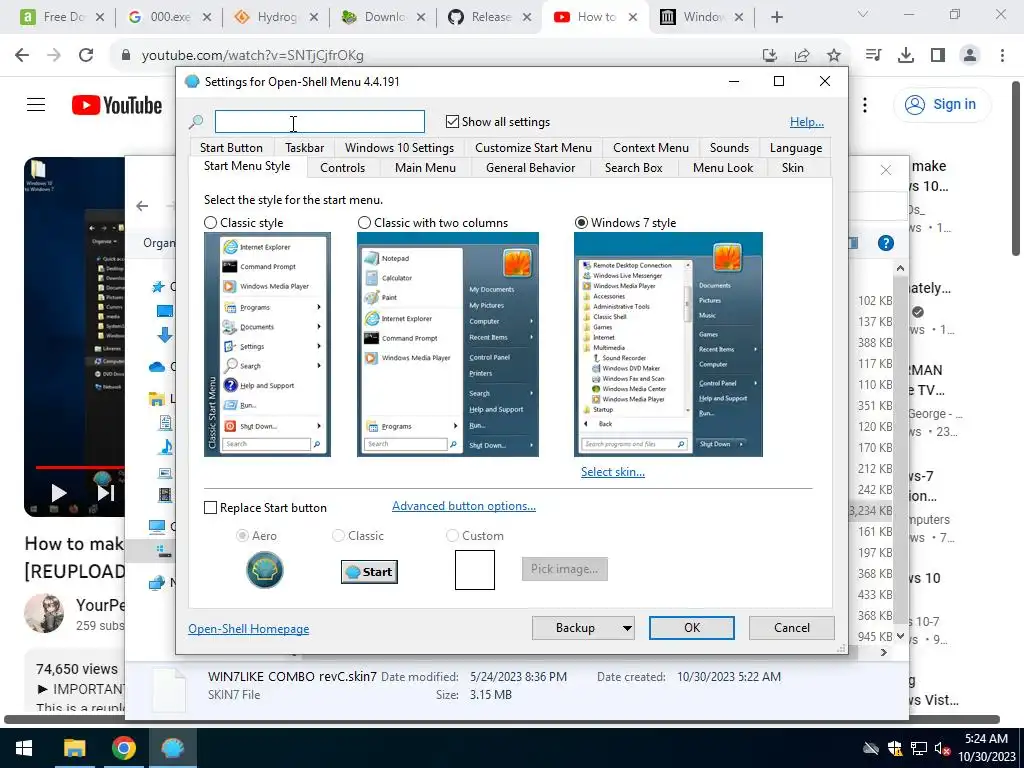
Task: Click Explorer file list scroll-up arrow
Action: point(900,268)
